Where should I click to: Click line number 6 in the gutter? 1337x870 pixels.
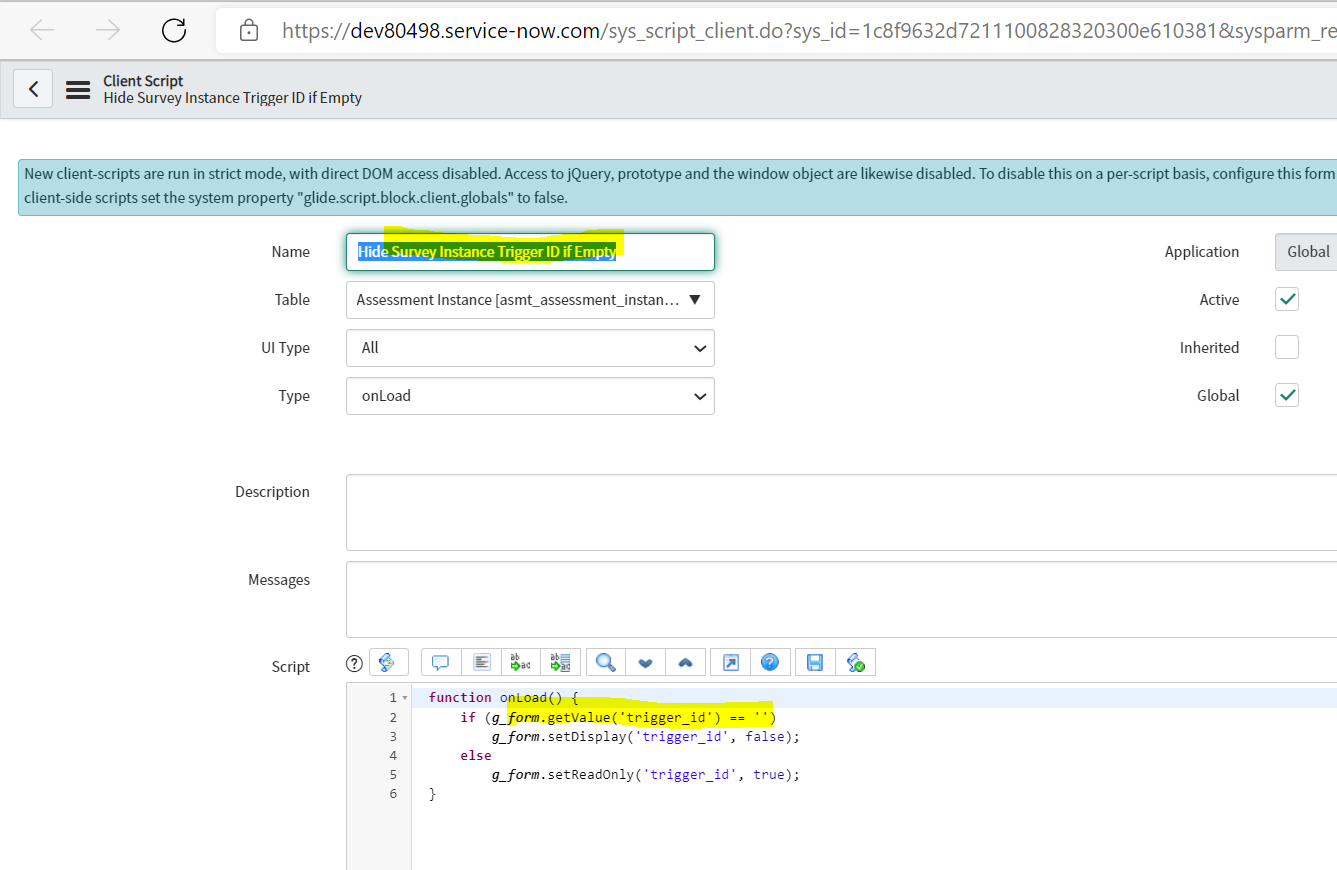click(x=393, y=793)
